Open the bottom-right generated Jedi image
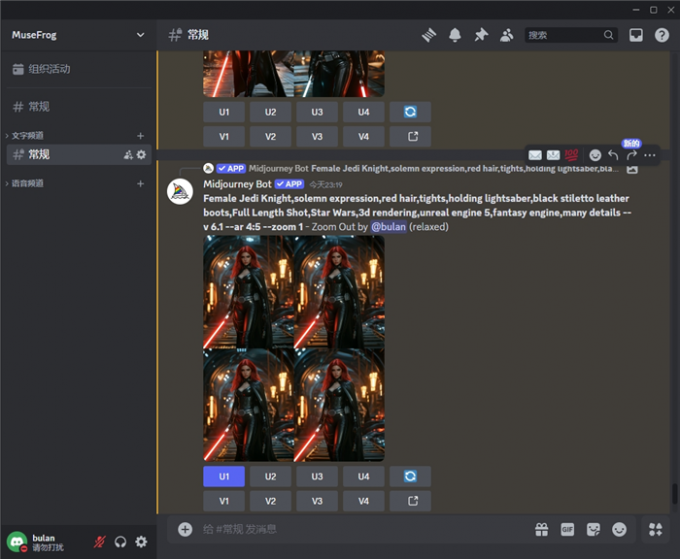This screenshot has height=559, width=680. pos(339,405)
